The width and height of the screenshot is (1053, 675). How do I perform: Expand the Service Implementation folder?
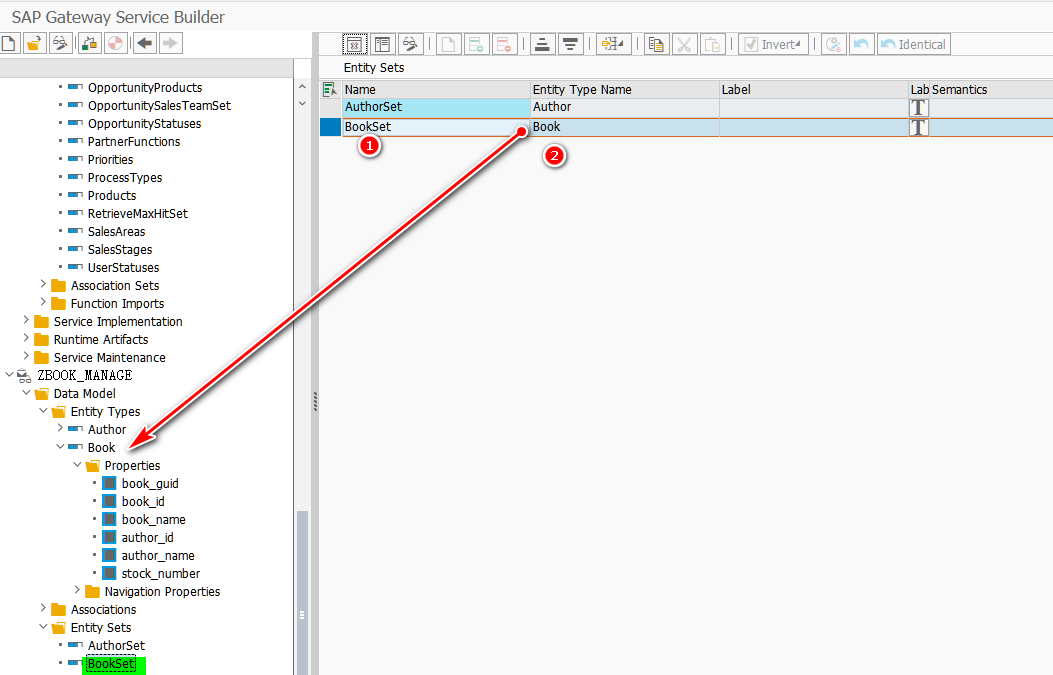click(x=26, y=320)
